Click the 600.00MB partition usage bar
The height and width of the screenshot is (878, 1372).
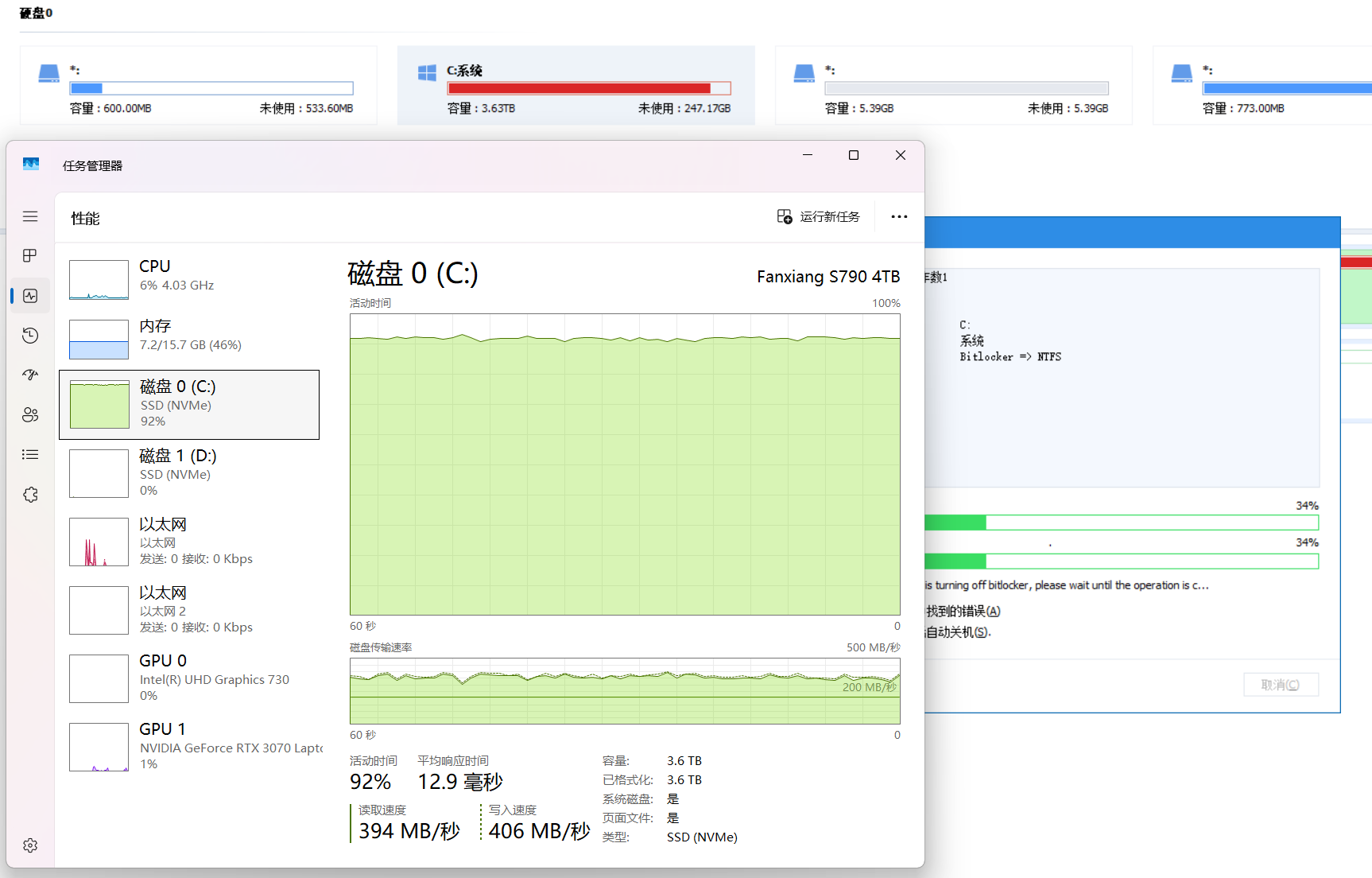(211, 88)
